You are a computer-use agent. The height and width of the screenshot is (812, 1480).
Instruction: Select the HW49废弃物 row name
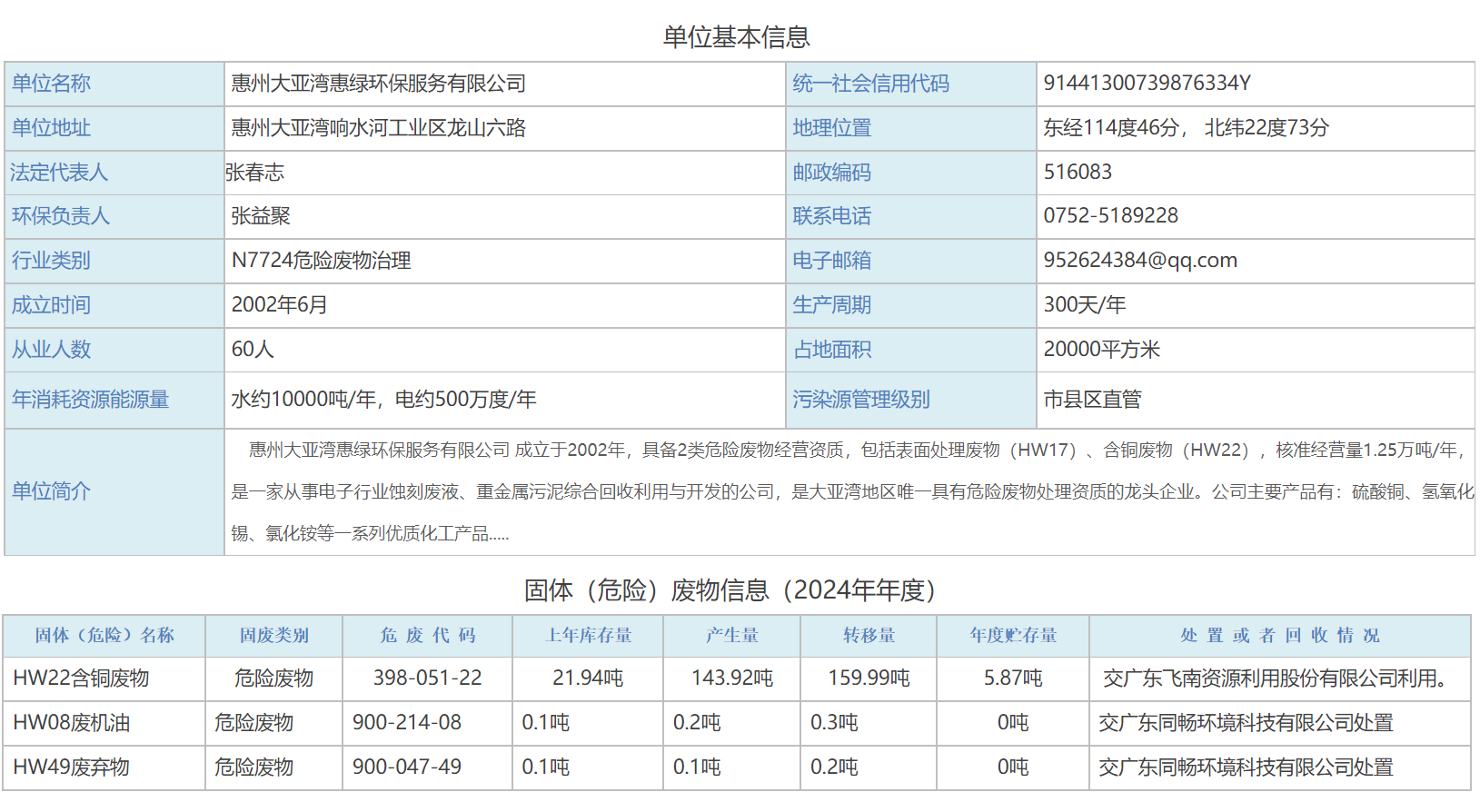tap(71, 767)
